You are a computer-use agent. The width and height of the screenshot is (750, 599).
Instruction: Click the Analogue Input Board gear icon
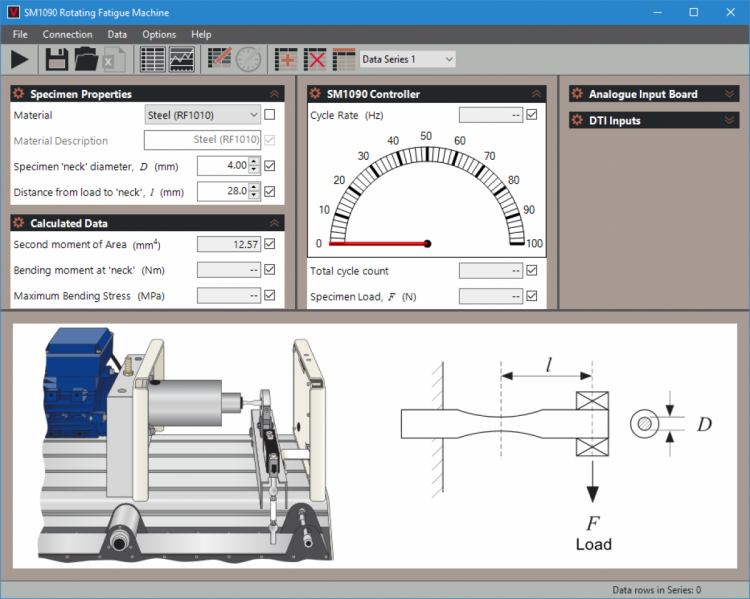tap(577, 93)
